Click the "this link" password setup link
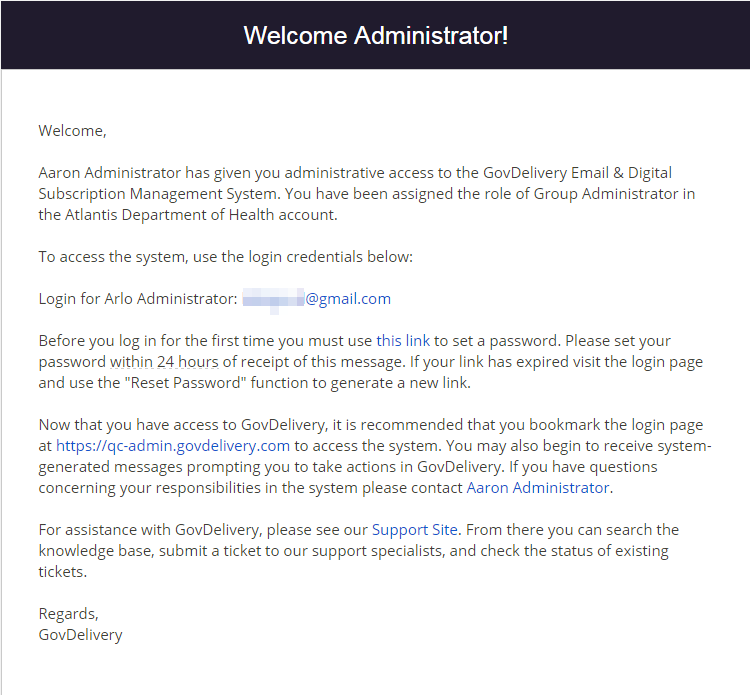 pyautogui.click(x=403, y=340)
